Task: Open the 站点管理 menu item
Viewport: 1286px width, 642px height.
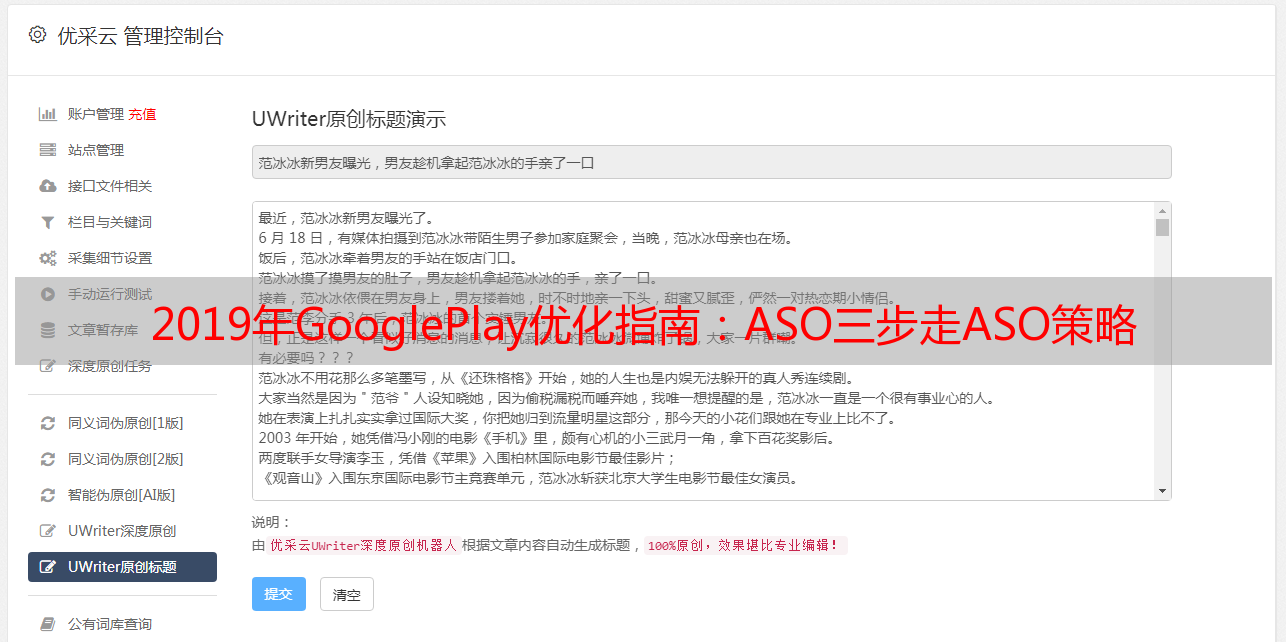Action: [x=96, y=150]
